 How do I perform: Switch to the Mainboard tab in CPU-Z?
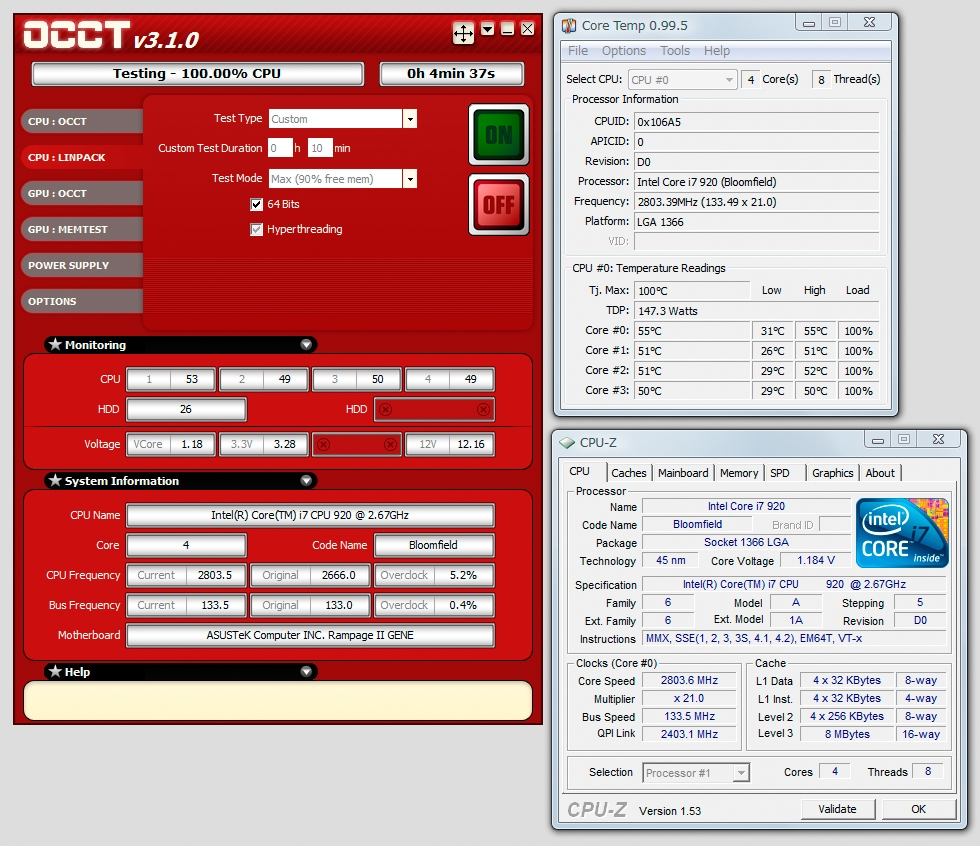683,473
